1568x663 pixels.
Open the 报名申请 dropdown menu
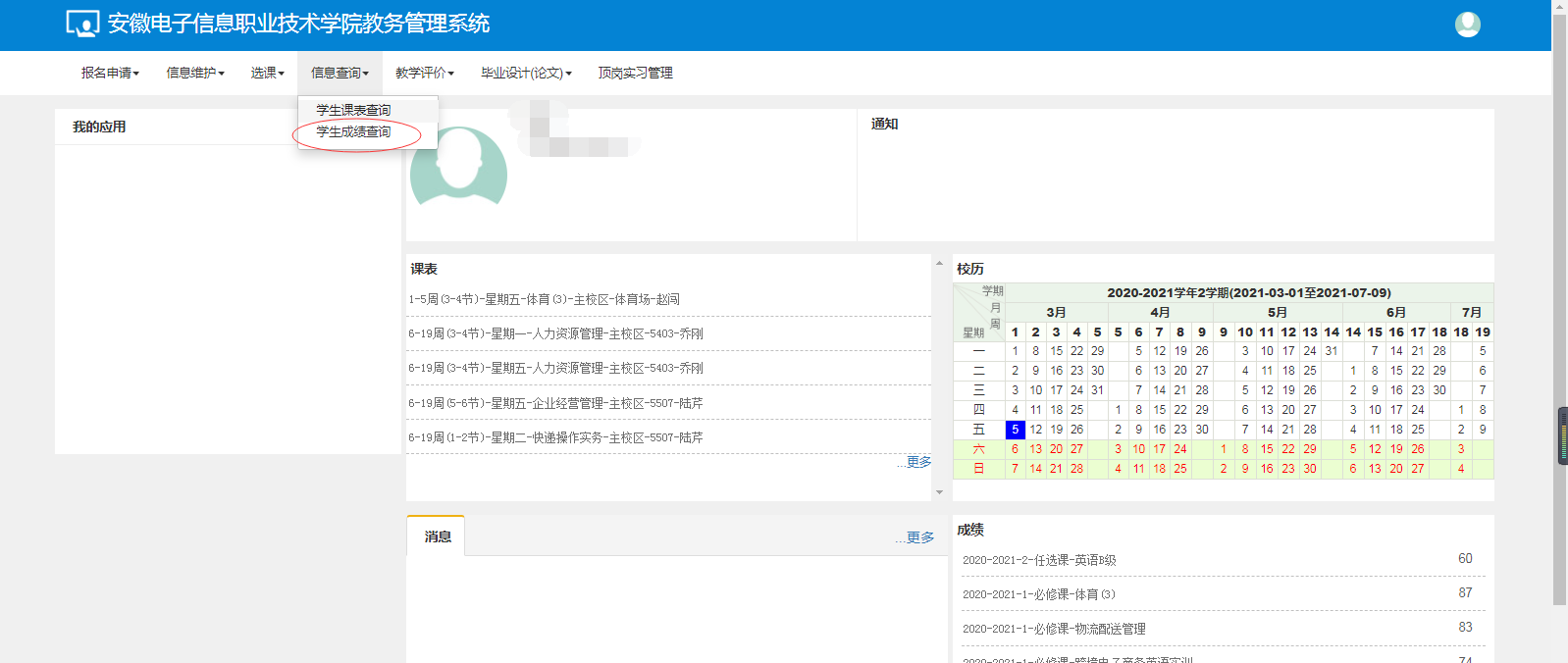(110, 73)
